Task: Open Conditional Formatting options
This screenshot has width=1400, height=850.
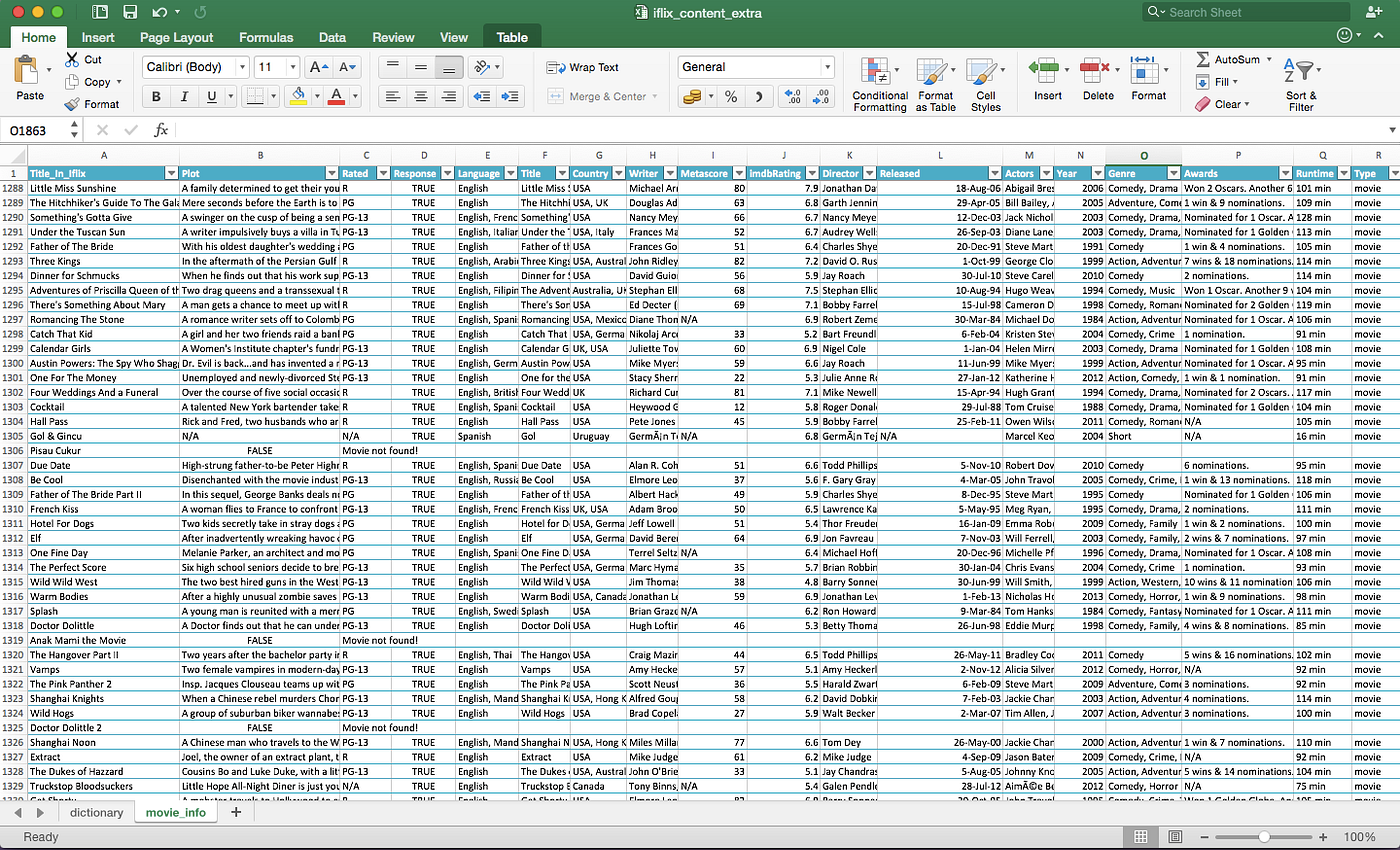Action: pyautogui.click(x=878, y=82)
